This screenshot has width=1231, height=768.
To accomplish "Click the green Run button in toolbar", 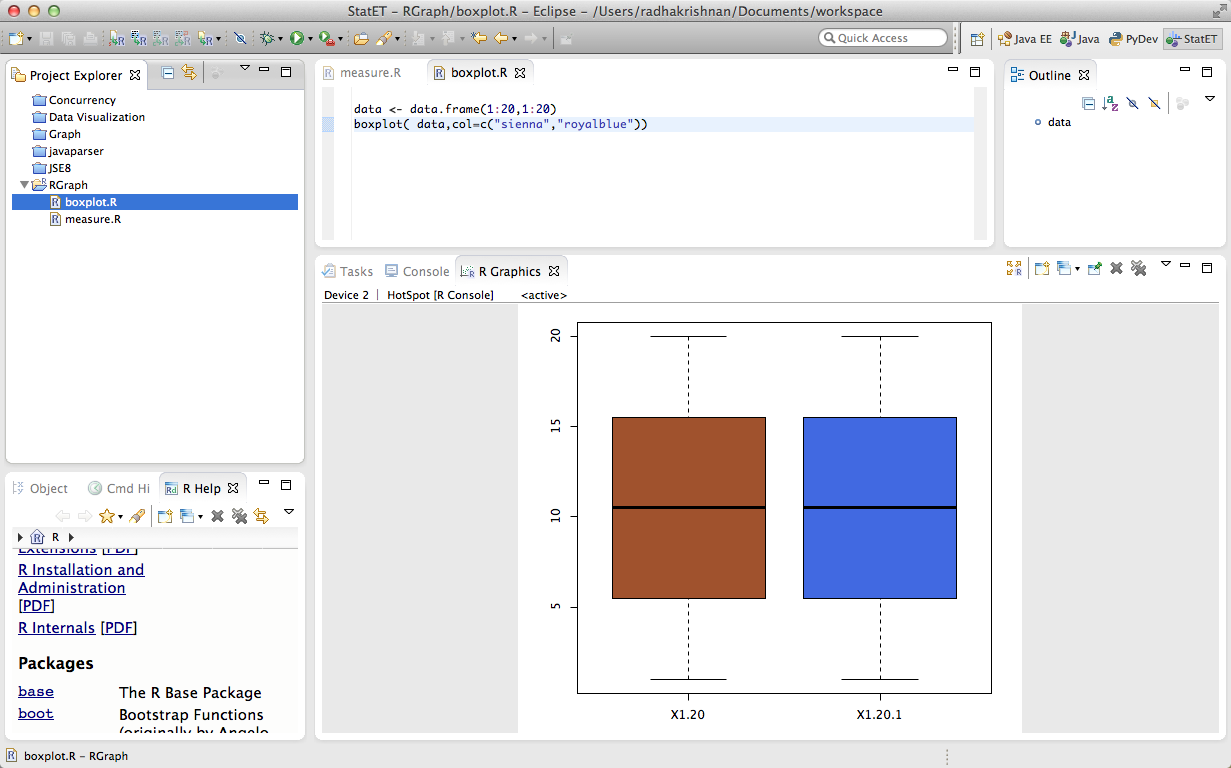I will (296, 38).
